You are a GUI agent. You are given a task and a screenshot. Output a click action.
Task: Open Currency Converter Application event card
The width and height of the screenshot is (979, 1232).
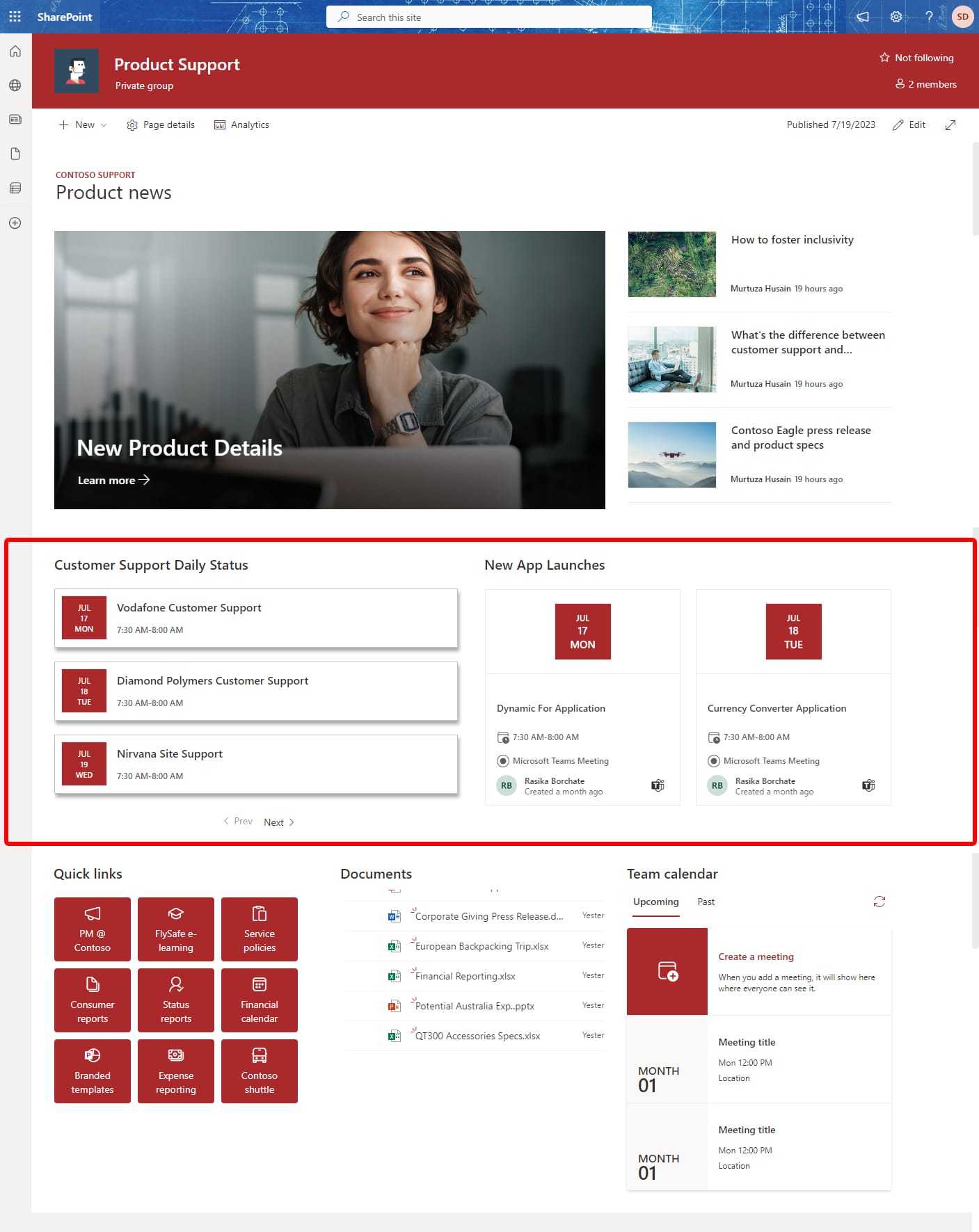pyautogui.click(x=793, y=697)
